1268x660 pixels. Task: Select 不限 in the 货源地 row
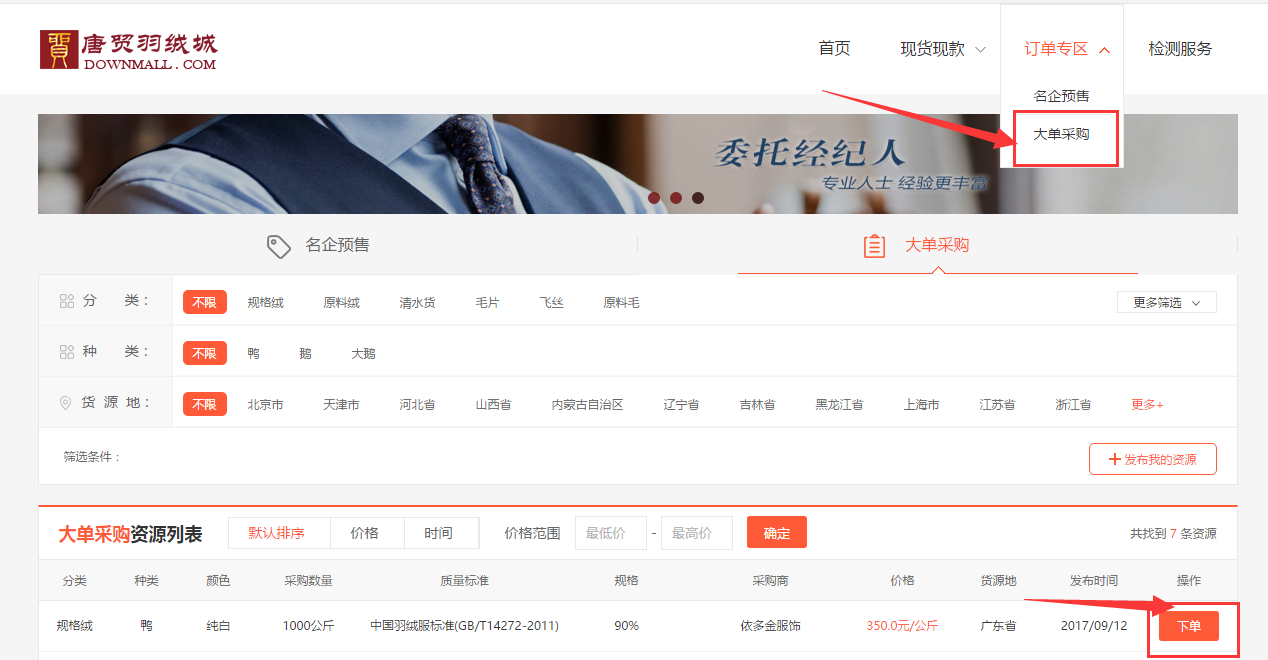tap(205, 404)
